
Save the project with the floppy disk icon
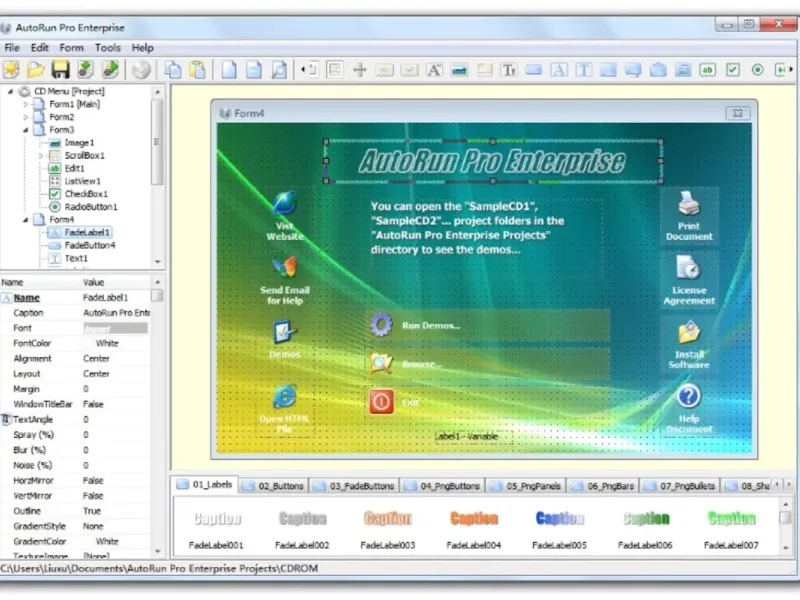[x=60, y=69]
